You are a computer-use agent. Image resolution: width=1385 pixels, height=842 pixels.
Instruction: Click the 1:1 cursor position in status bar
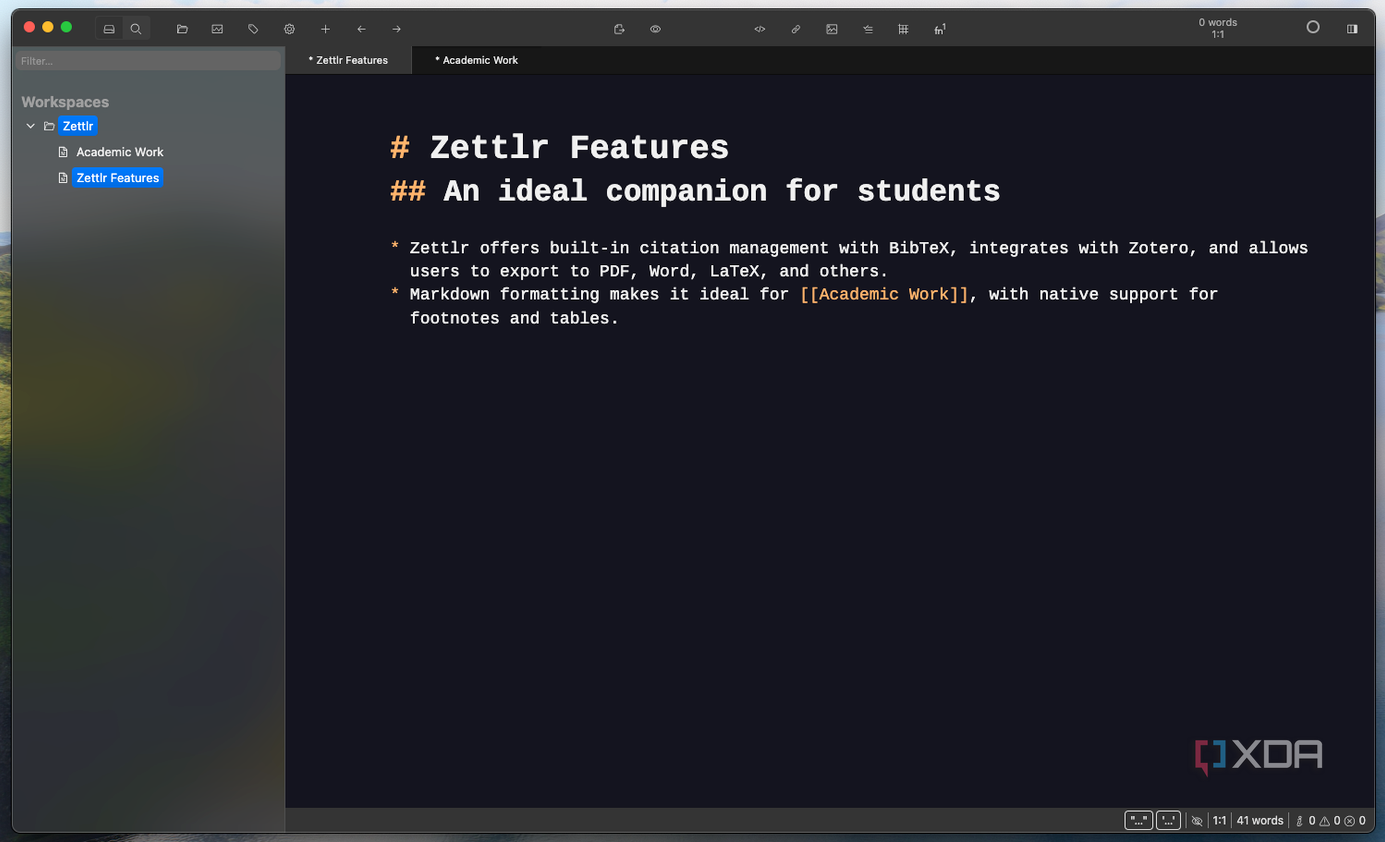tap(1220, 820)
